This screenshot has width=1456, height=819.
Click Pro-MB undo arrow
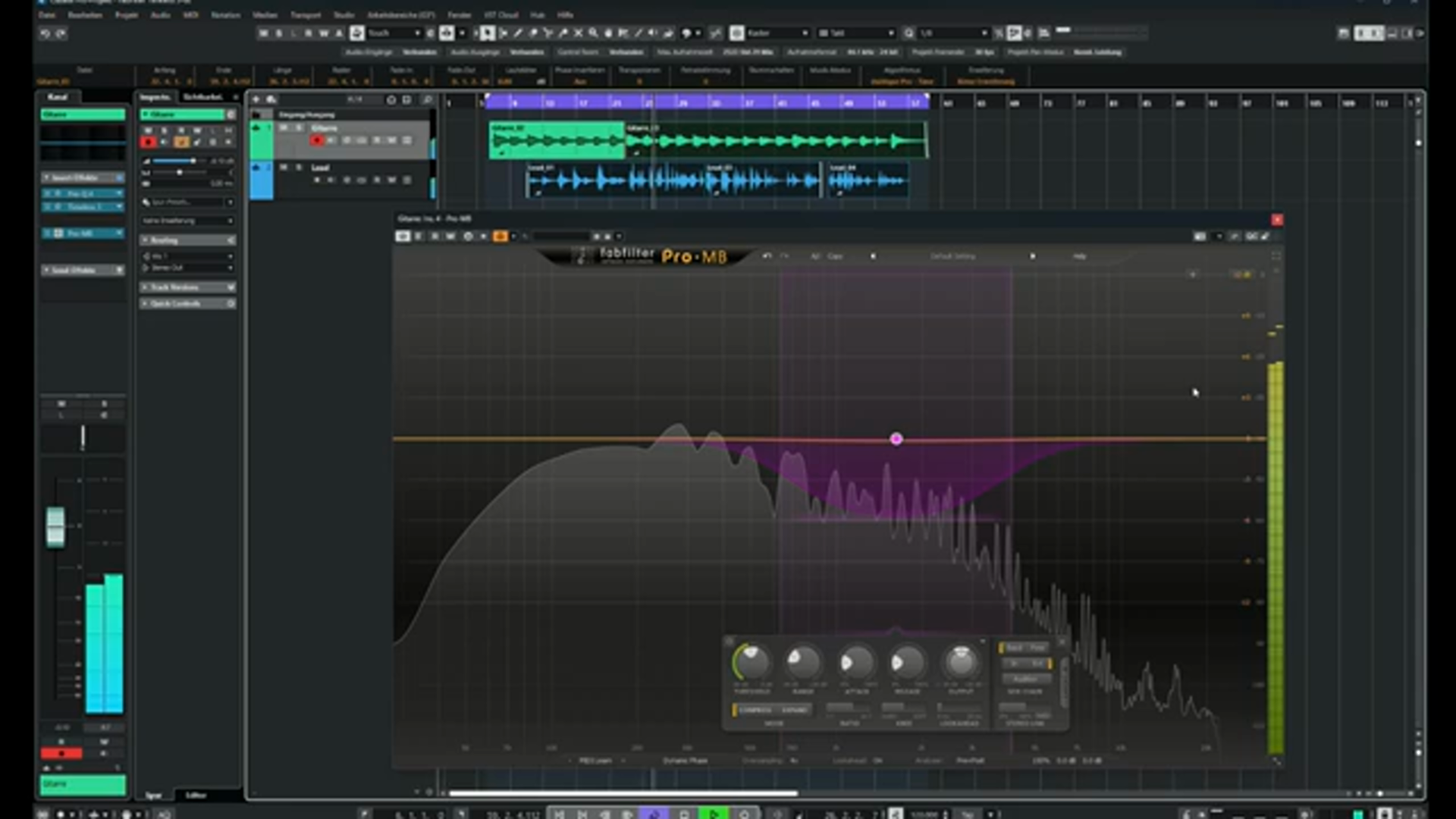pos(767,256)
